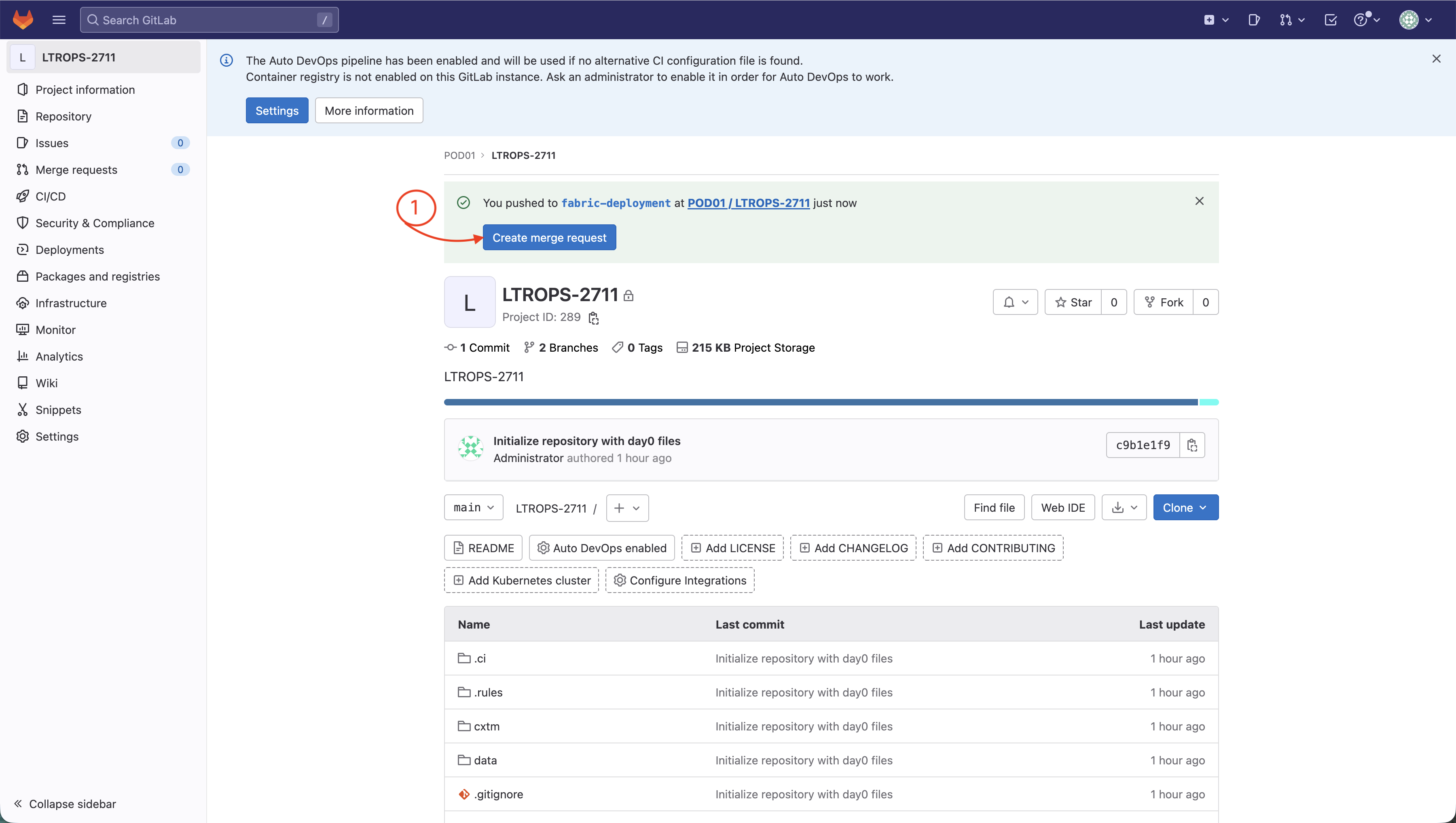
Task: Open the to-do list icon
Action: click(1330, 20)
